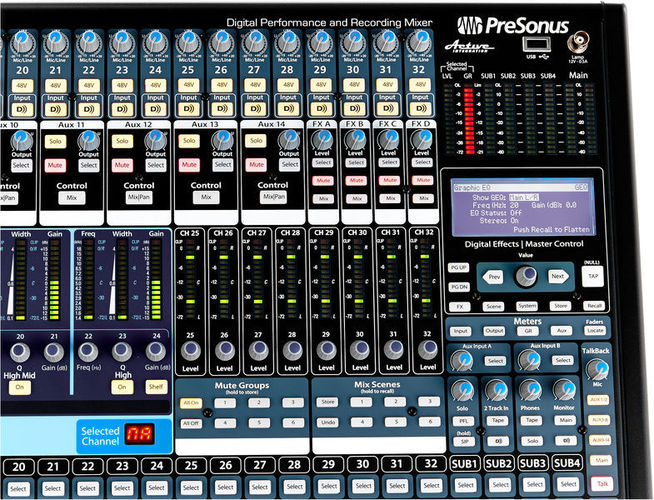654x500 pixels.
Task: Open the System menu
Action: click(x=527, y=306)
